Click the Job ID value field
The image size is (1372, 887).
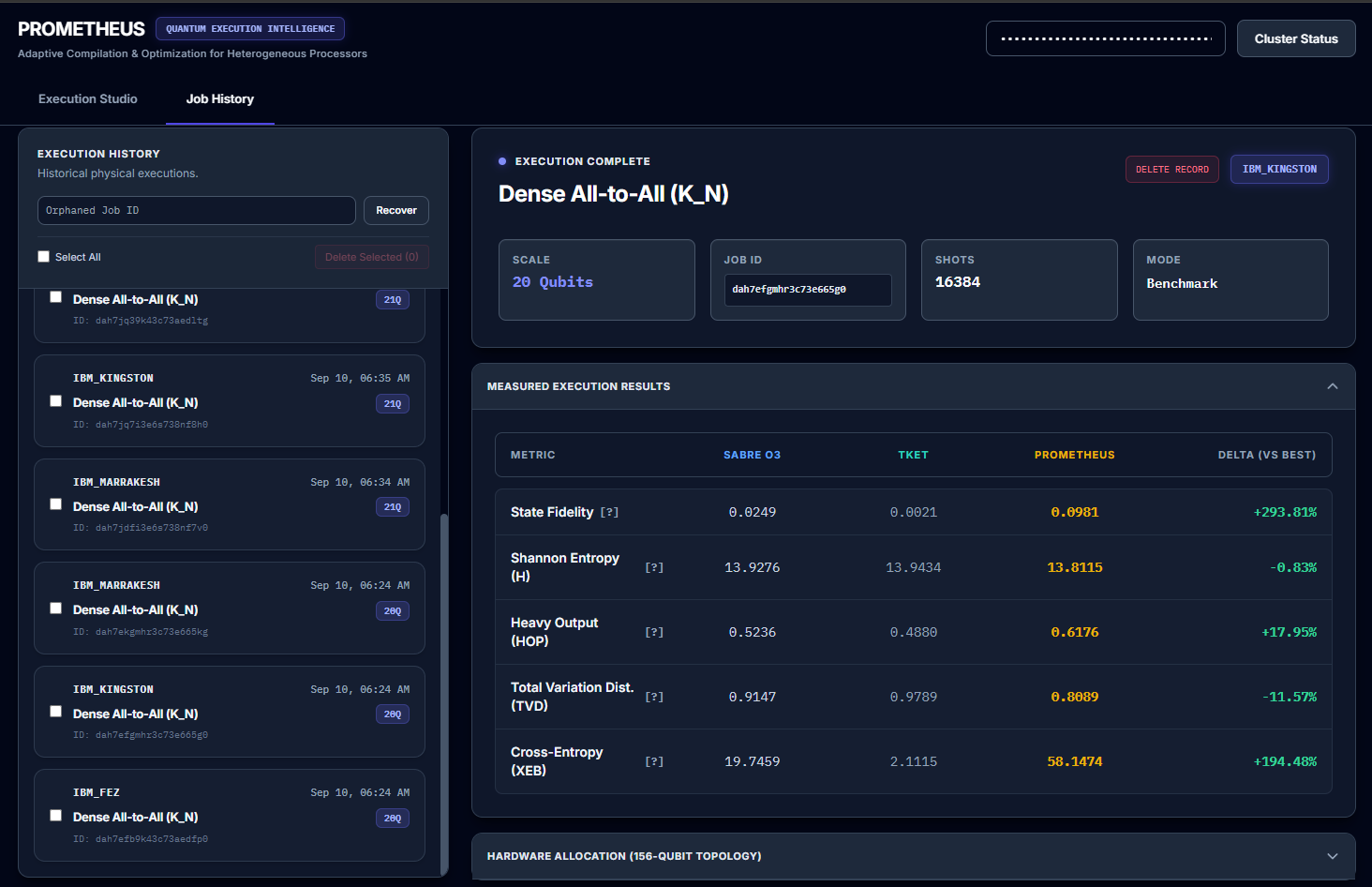[x=808, y=290]
